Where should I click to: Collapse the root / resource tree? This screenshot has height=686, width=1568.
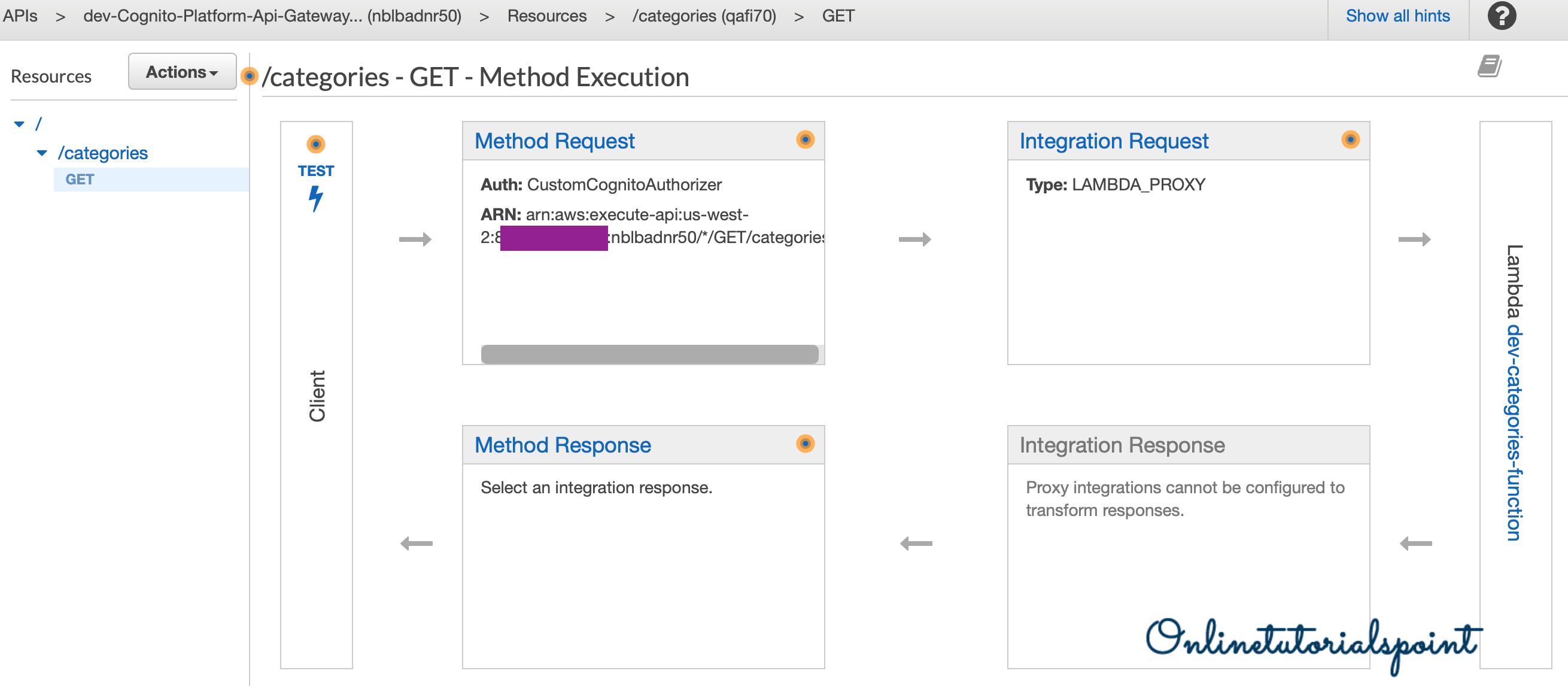click(20, 124)
